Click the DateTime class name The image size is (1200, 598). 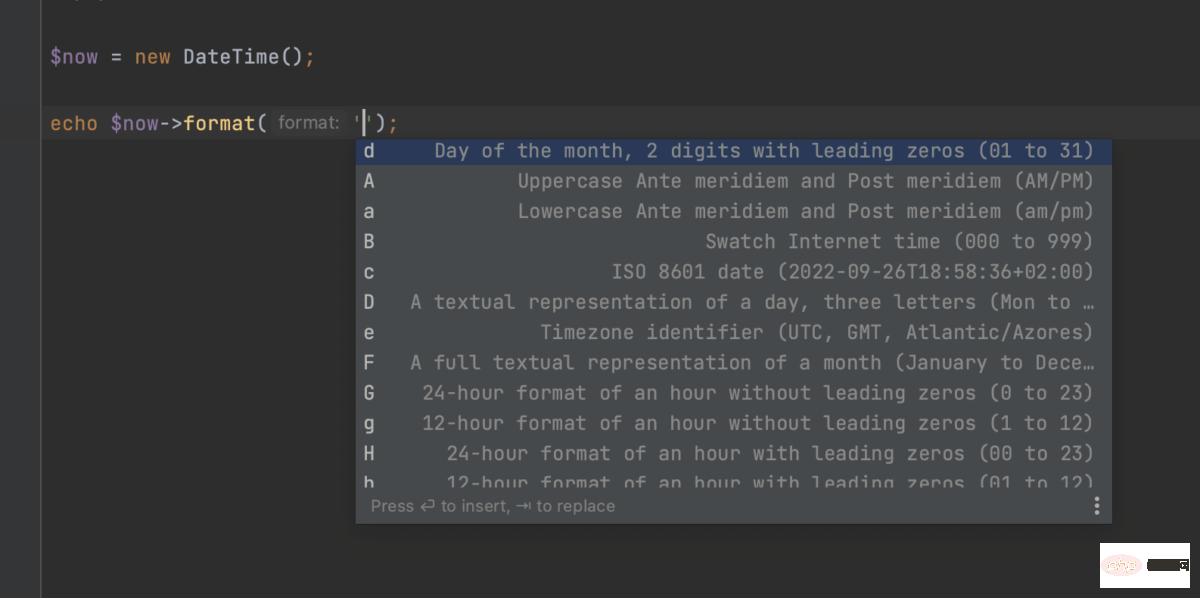(229, 57)
